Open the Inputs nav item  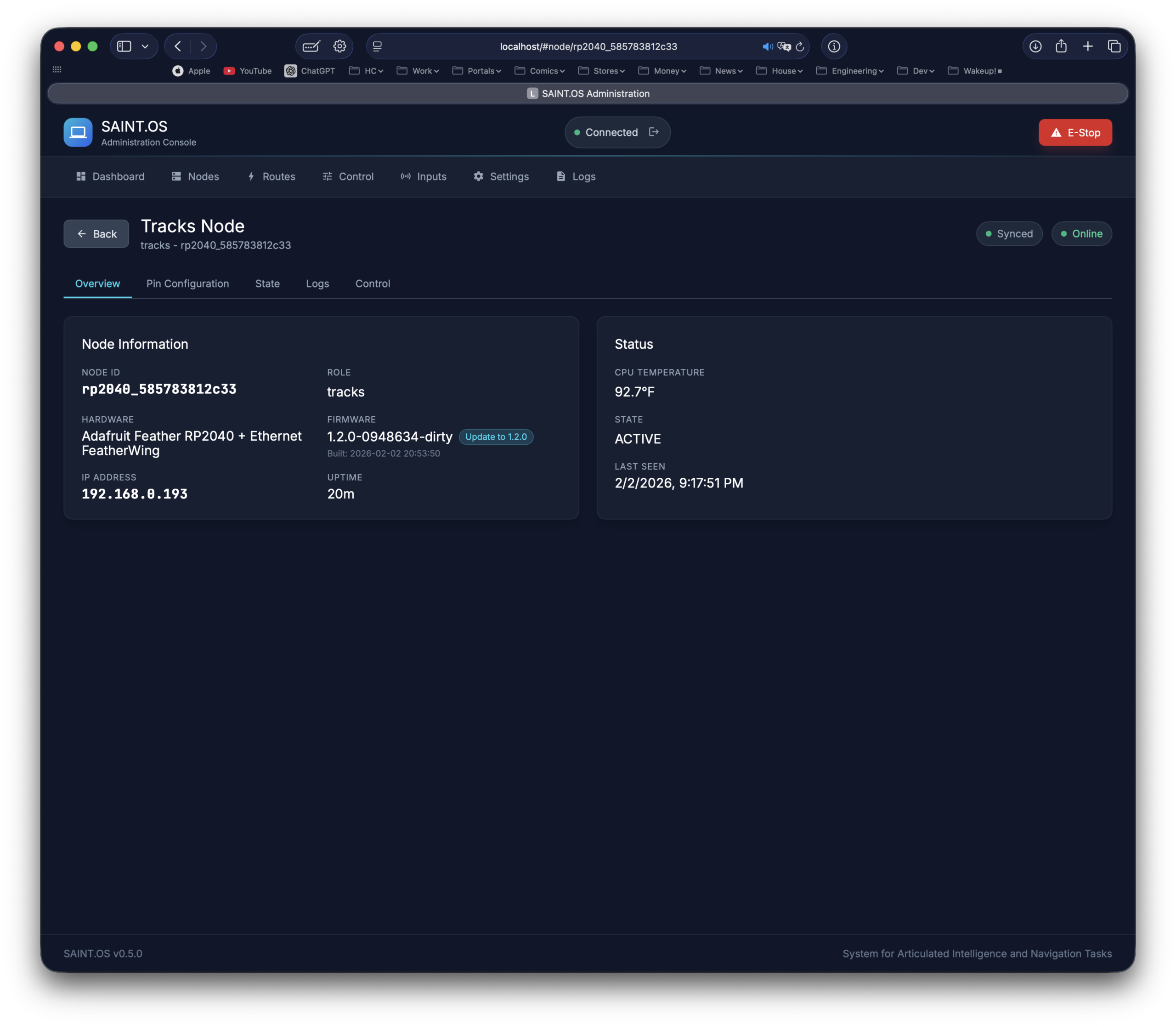424,176
